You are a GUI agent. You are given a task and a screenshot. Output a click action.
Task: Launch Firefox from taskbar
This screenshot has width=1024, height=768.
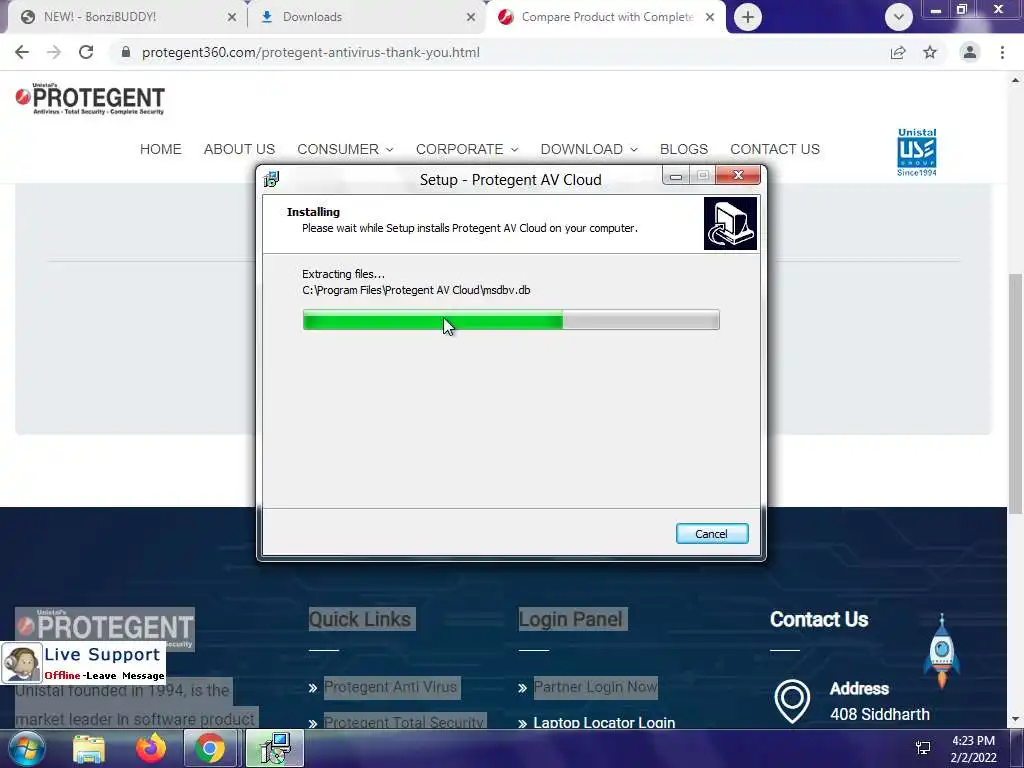point(151,748)
